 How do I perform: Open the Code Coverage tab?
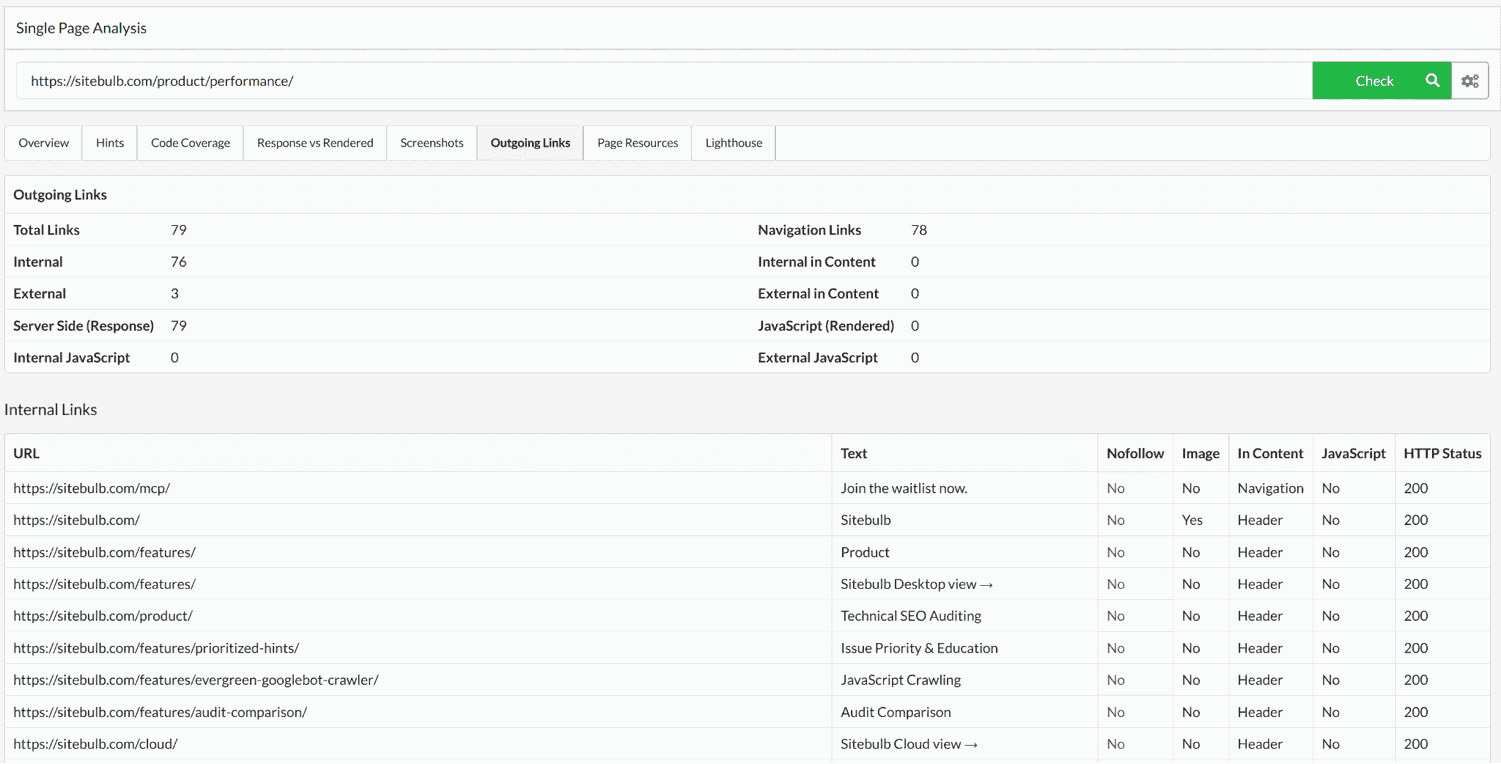[190, 143]
